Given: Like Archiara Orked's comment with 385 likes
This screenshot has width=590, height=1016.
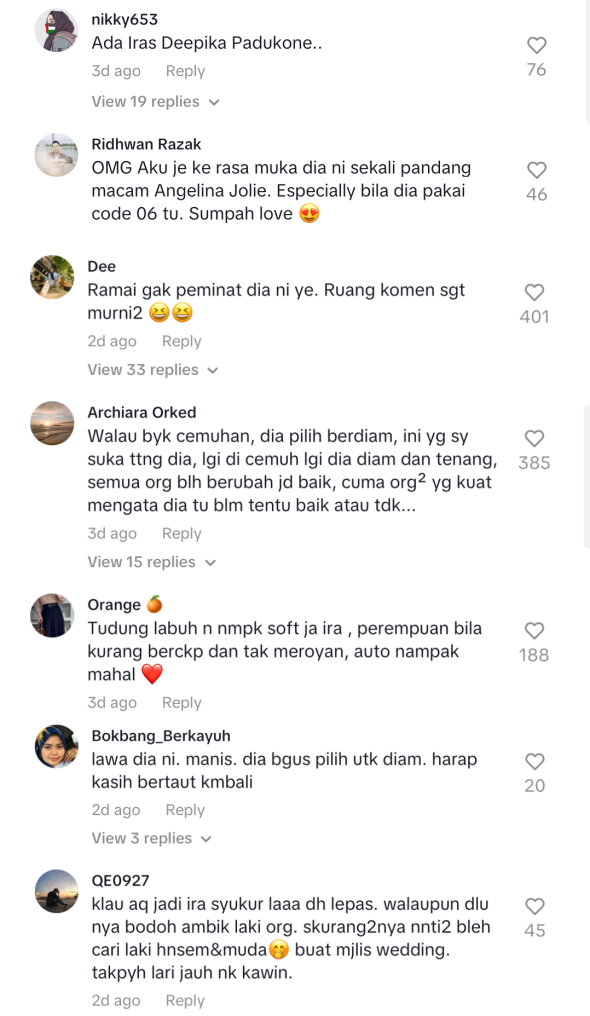Looking at the screenshot, I should 534,439.
